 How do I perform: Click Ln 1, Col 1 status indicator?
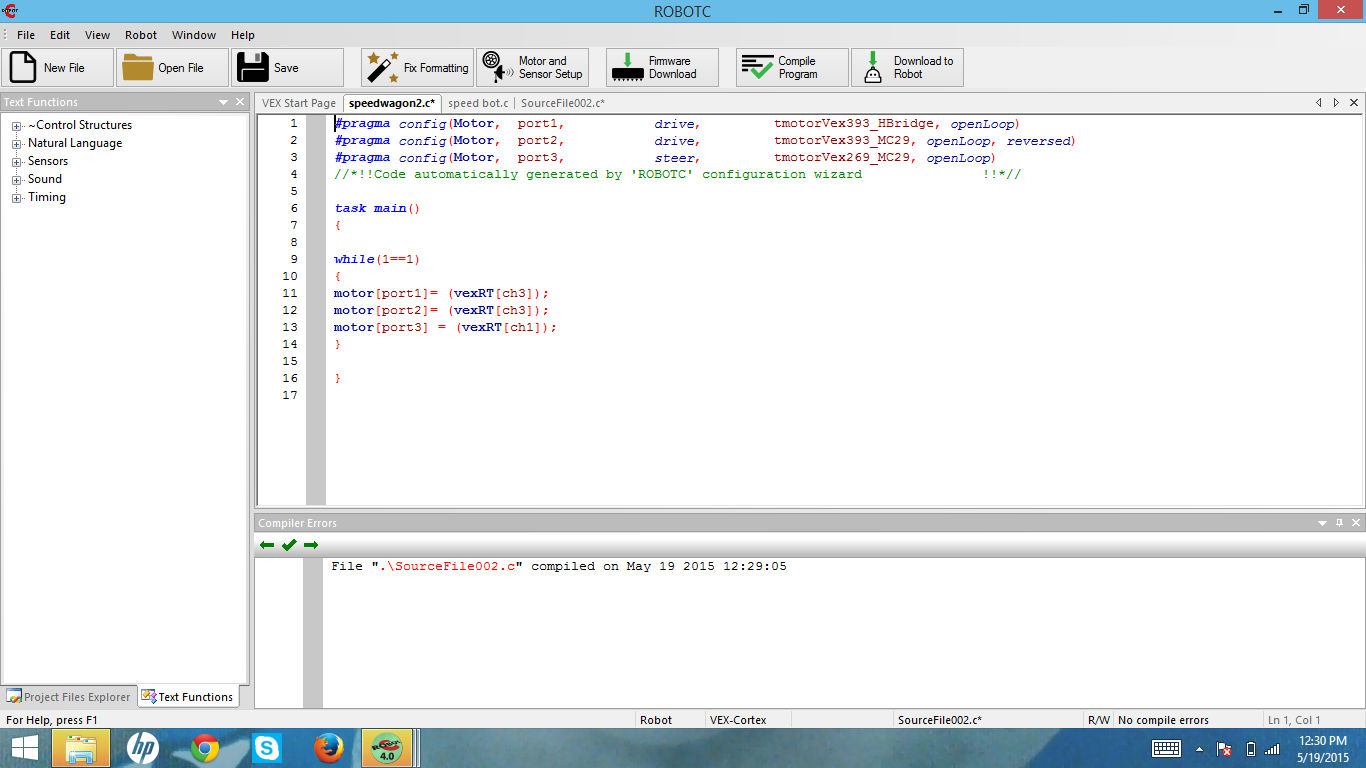[x=1294, y=720]
